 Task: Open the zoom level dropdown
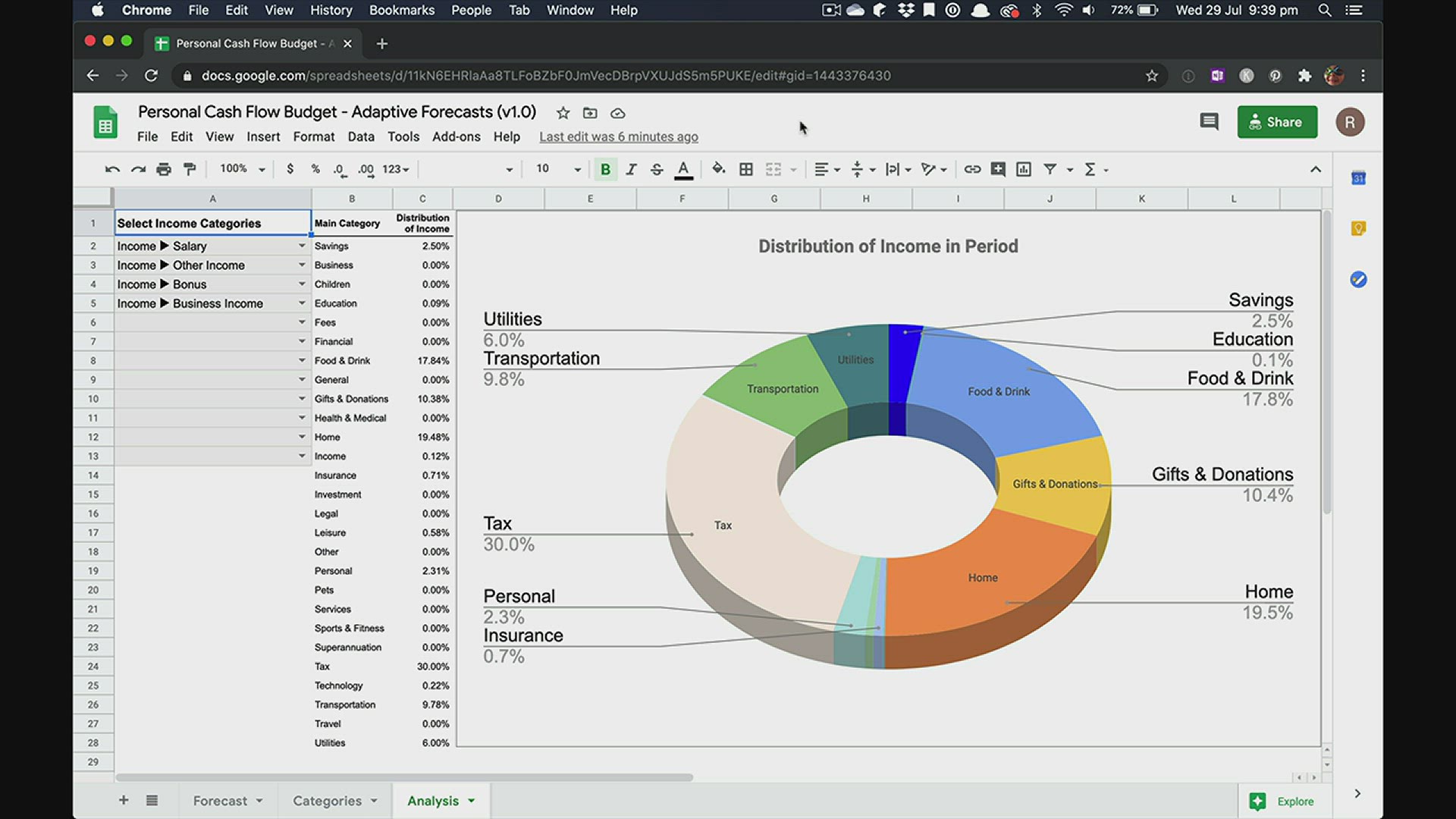pos(262,169)
